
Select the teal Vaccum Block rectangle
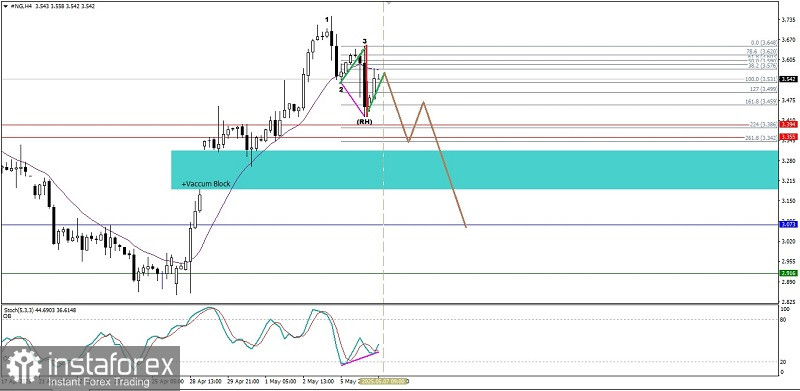click(x=474, y=169)
